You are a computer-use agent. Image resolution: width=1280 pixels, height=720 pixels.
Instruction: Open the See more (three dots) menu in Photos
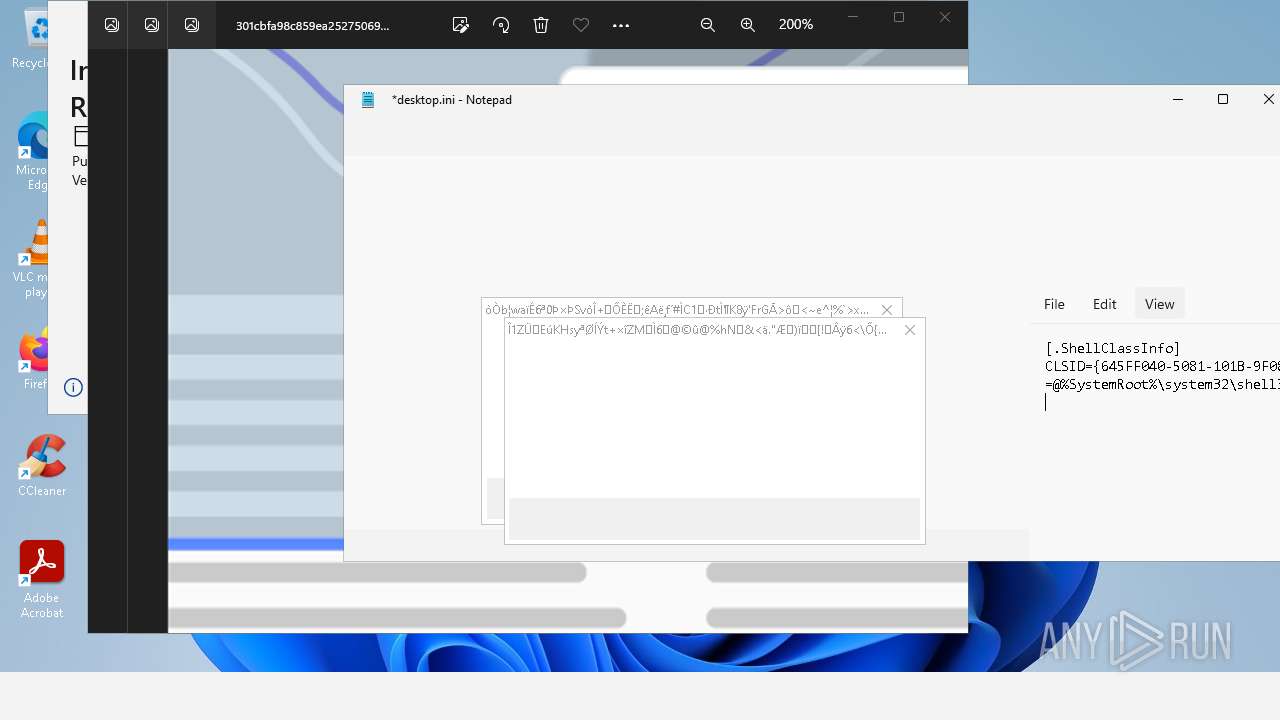click(x=621, y=25)
